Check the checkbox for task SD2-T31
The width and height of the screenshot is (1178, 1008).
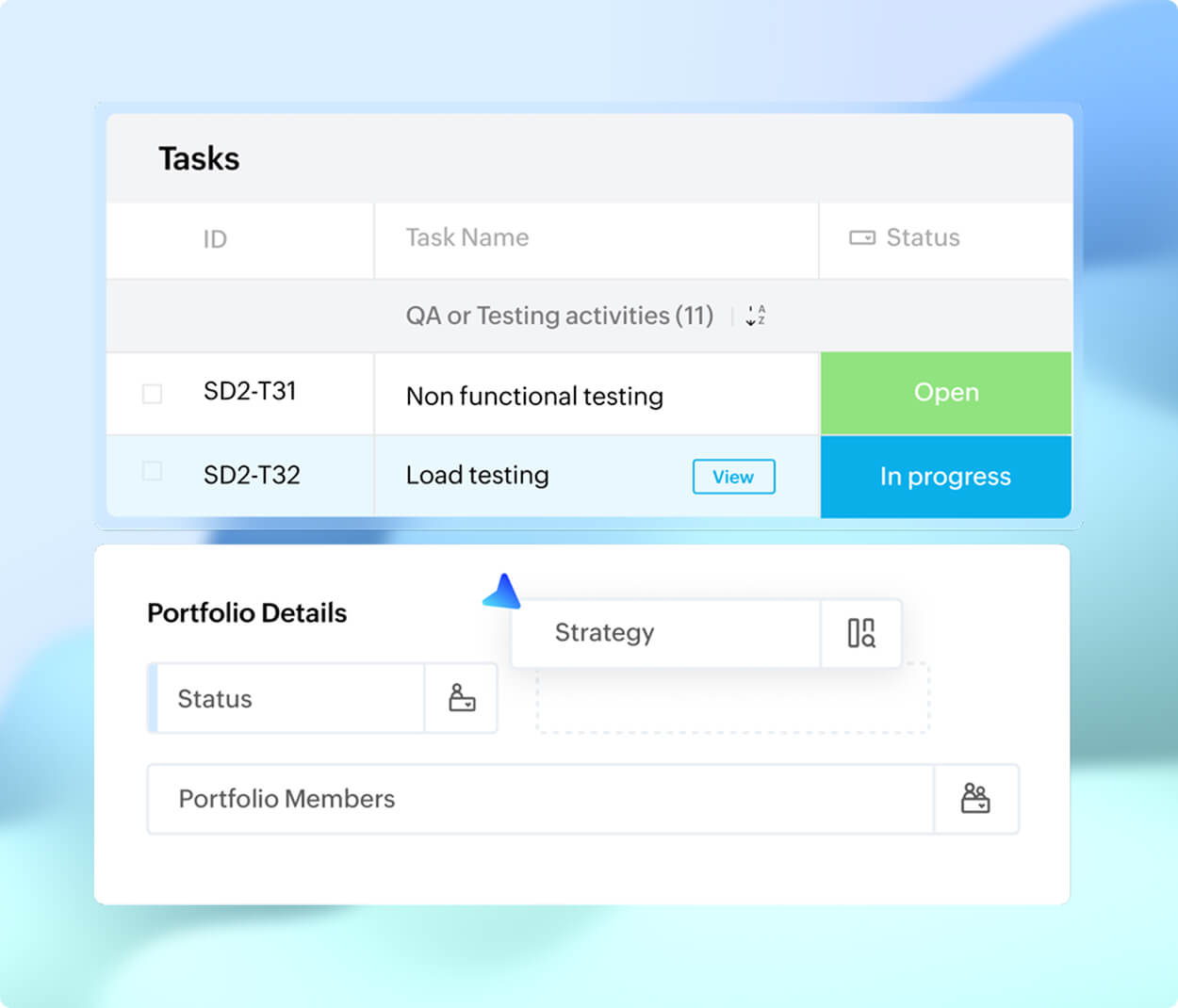coord(152,394)
